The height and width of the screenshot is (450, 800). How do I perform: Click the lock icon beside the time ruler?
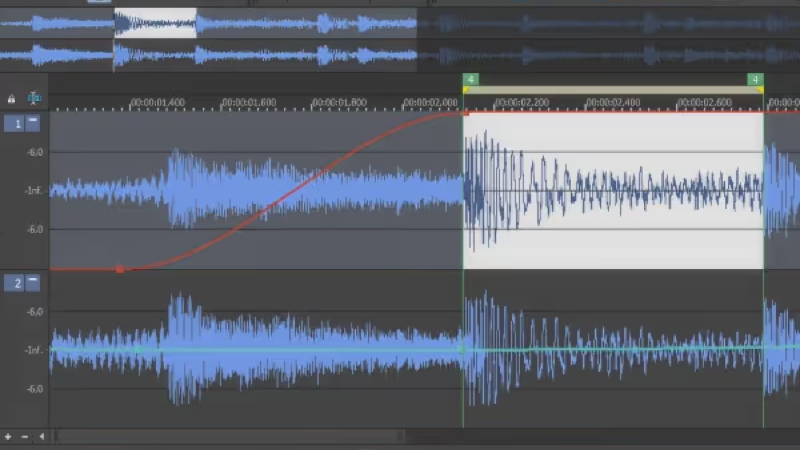[11, 99]
